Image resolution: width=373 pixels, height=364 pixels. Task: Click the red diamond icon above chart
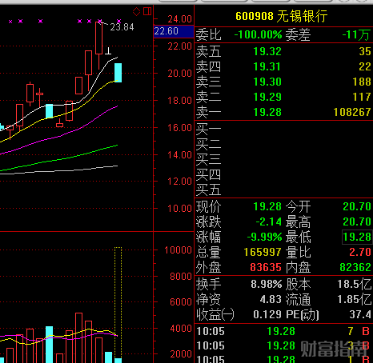point(136,12)
